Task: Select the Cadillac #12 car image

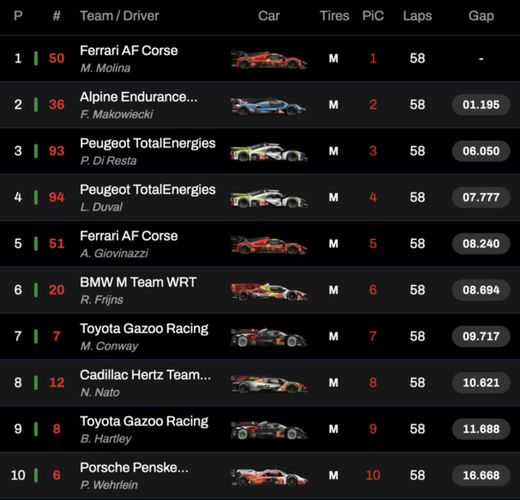Action: coord(269,384)
